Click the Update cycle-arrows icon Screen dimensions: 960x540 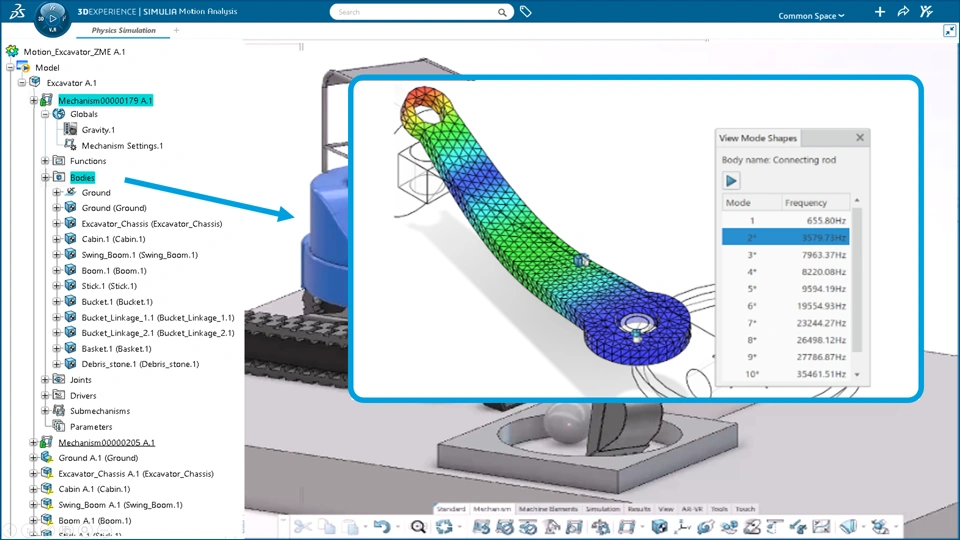(x=444, y=527)
